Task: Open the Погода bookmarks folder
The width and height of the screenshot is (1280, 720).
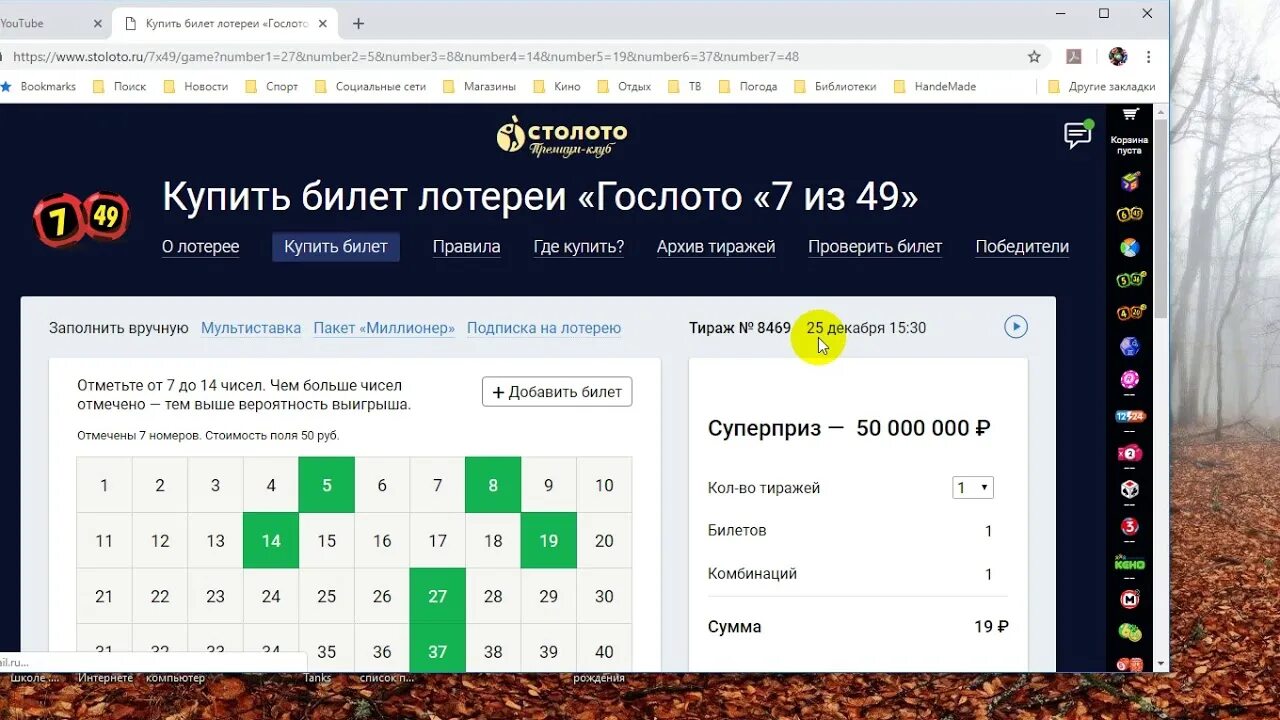Action: click(x=748, y=87)
